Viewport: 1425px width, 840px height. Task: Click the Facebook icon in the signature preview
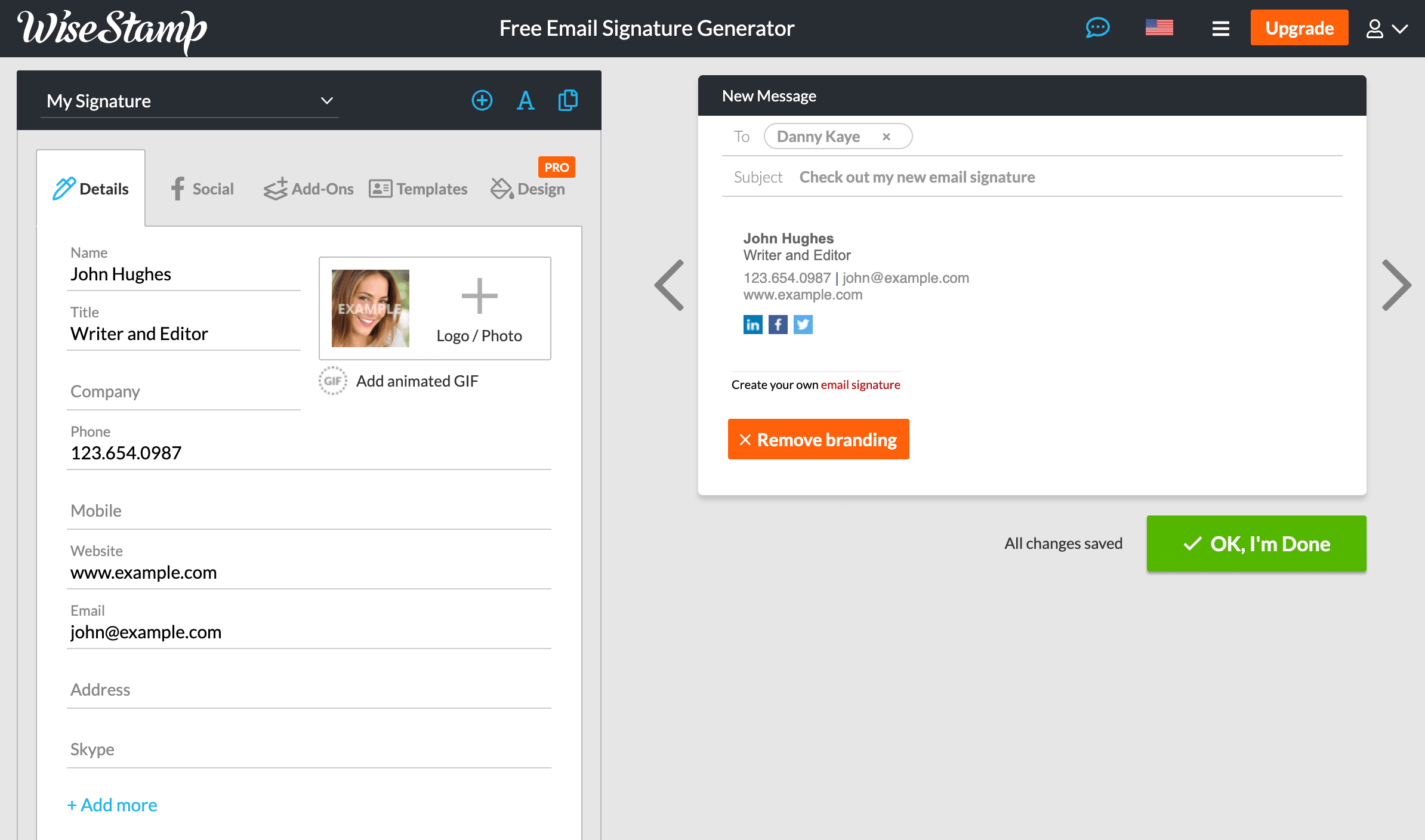(778, 324)
